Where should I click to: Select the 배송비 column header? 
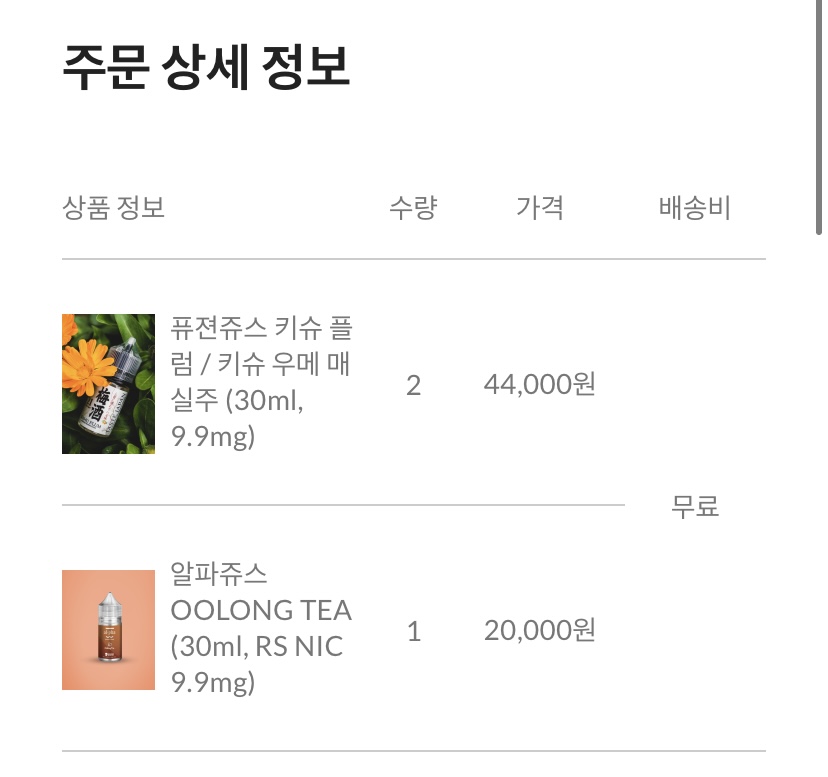695,208
